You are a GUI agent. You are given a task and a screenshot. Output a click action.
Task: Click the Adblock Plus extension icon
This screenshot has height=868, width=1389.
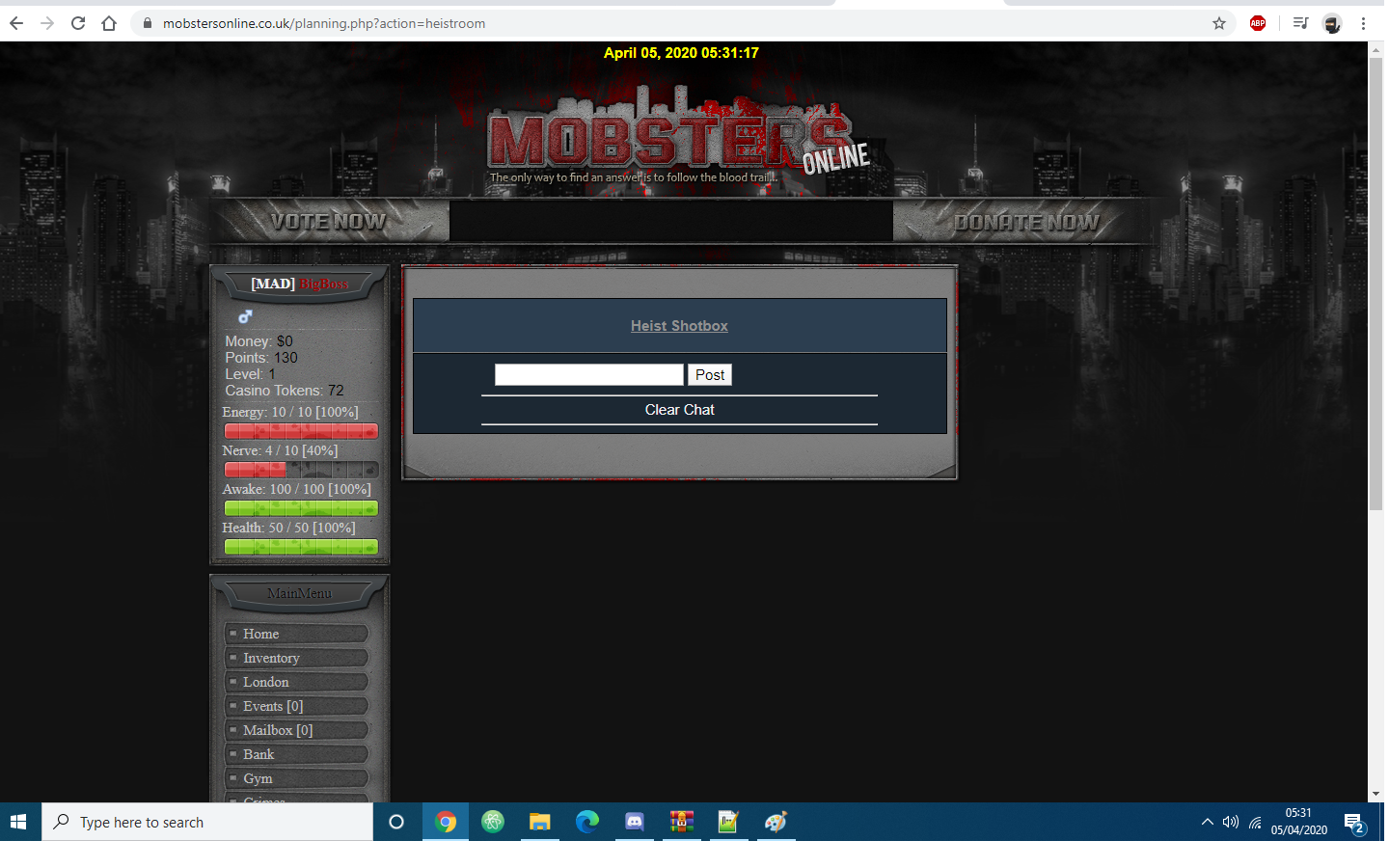pos(1258,23)
